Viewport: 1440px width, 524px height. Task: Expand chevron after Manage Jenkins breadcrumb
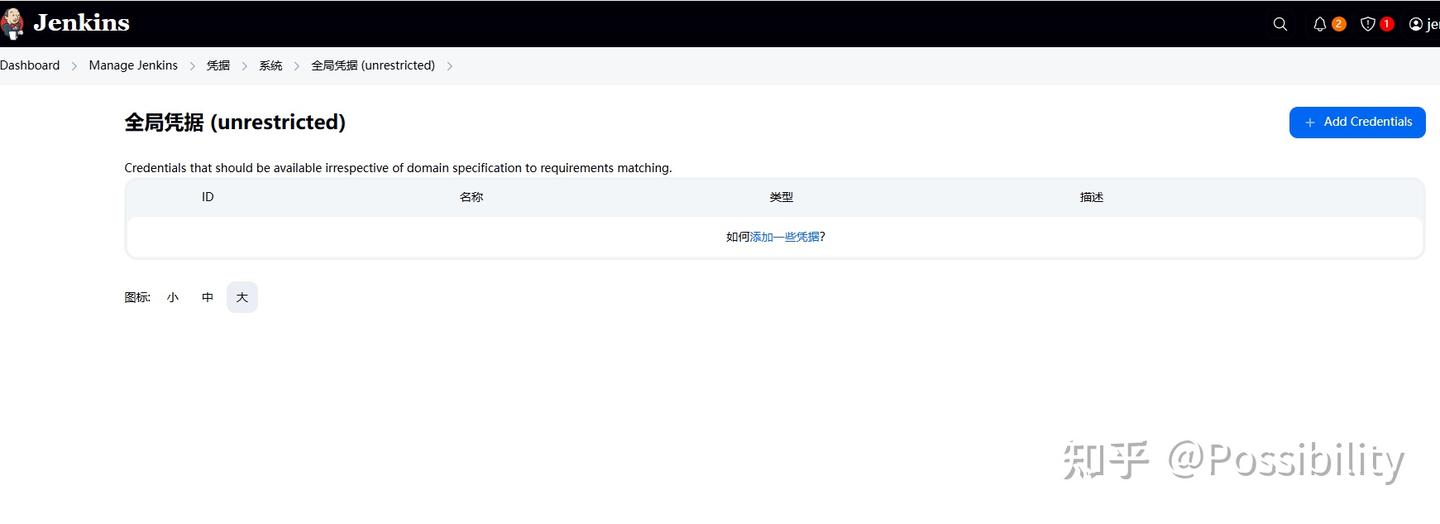click(x=192, y=66)
